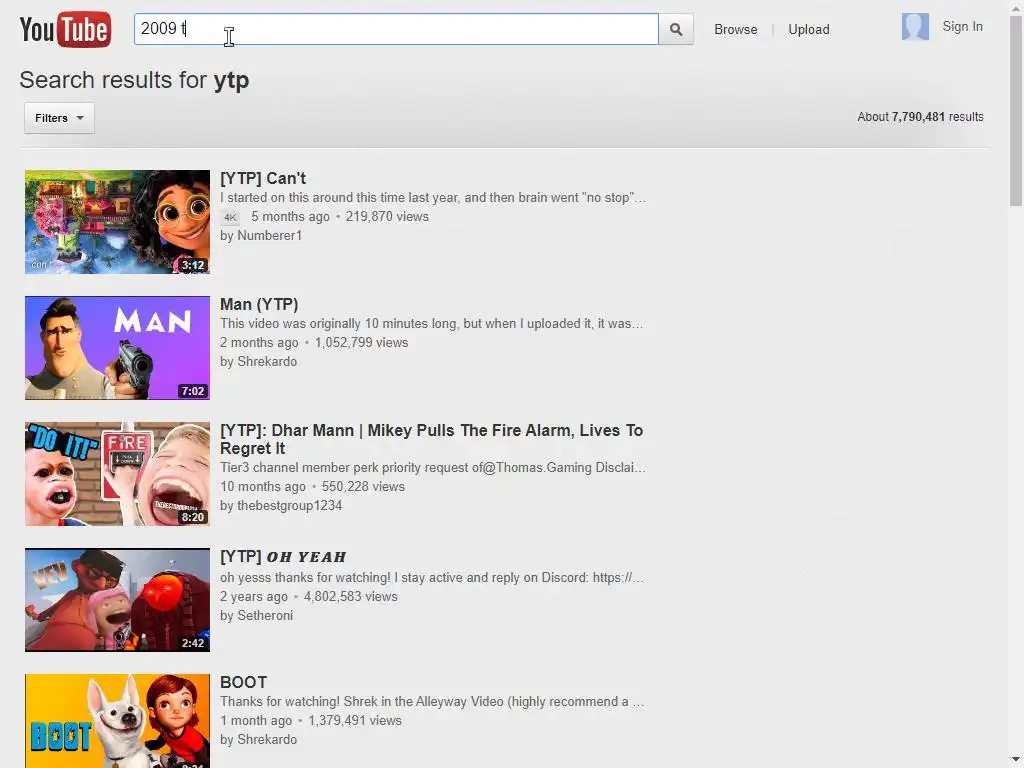The height and width of the screenshot is (768, 1024).
Task: Click description 'Tier3 channel member perk'
Action: (433, 468)
